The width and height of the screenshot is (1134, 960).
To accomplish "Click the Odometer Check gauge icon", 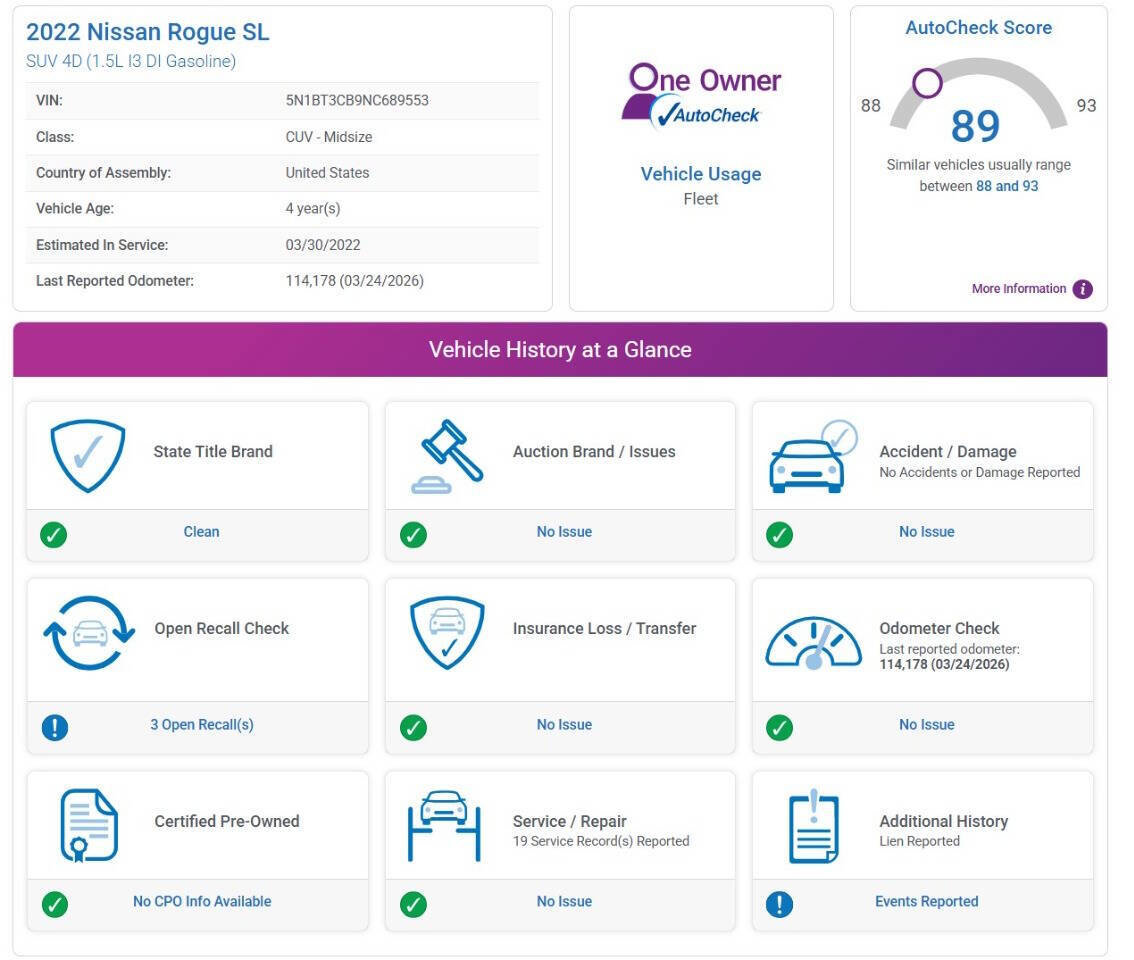I will pyautogui.click(x=814, y=642).
